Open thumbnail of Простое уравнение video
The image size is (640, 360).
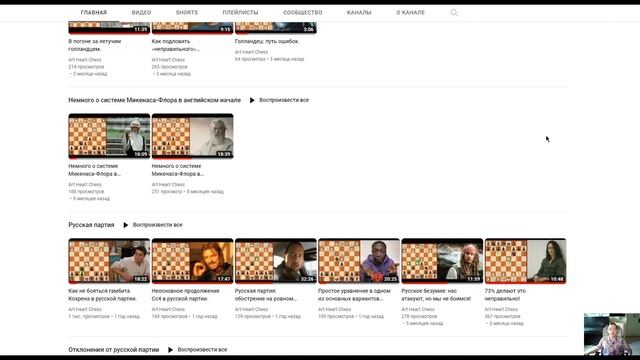tap(359, 261)
